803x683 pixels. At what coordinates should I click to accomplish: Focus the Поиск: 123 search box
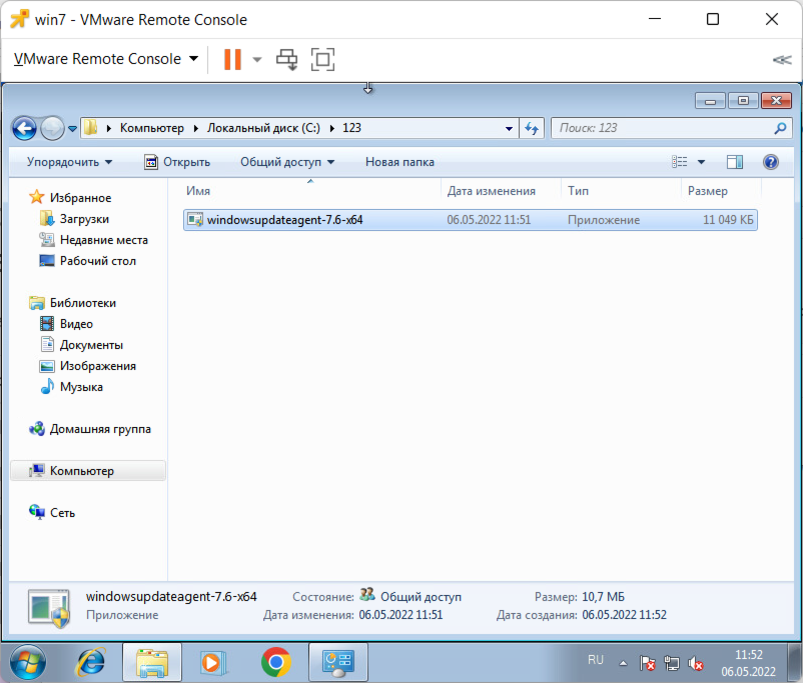pos(663,128)
